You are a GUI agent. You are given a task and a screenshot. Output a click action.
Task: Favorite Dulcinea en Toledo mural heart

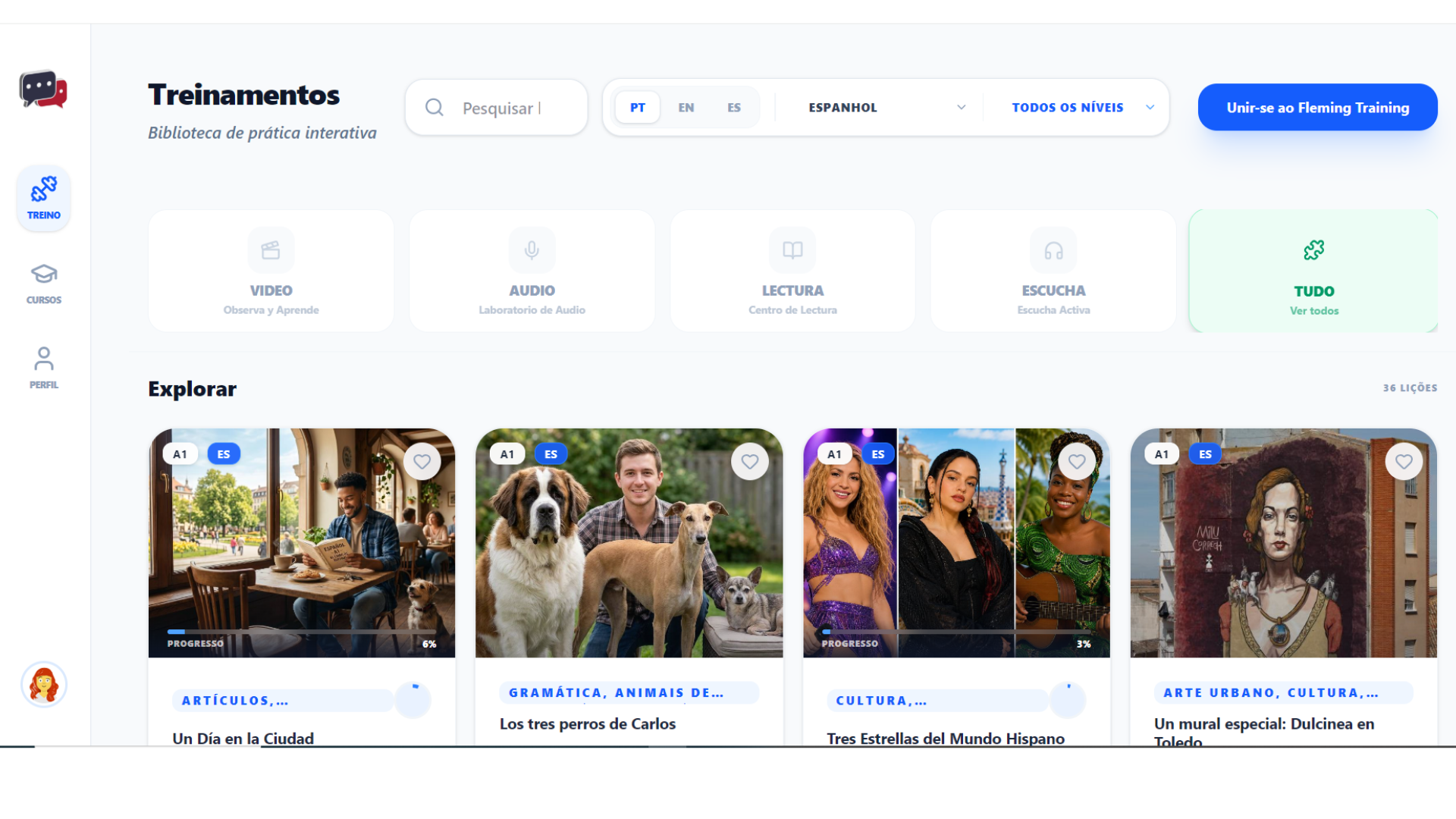pos(1404,461)
